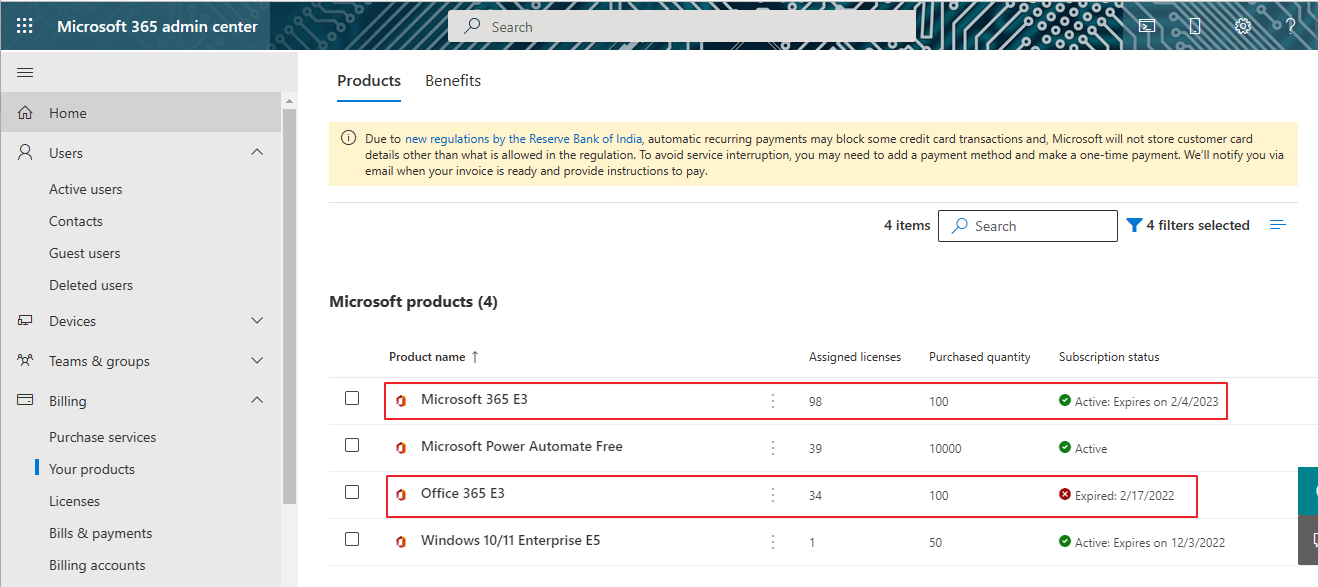Image resolution: width=1318 pixels, height=587 pixels.
Task: Click purchased quantity '10000'
Action: pos(945,449)
